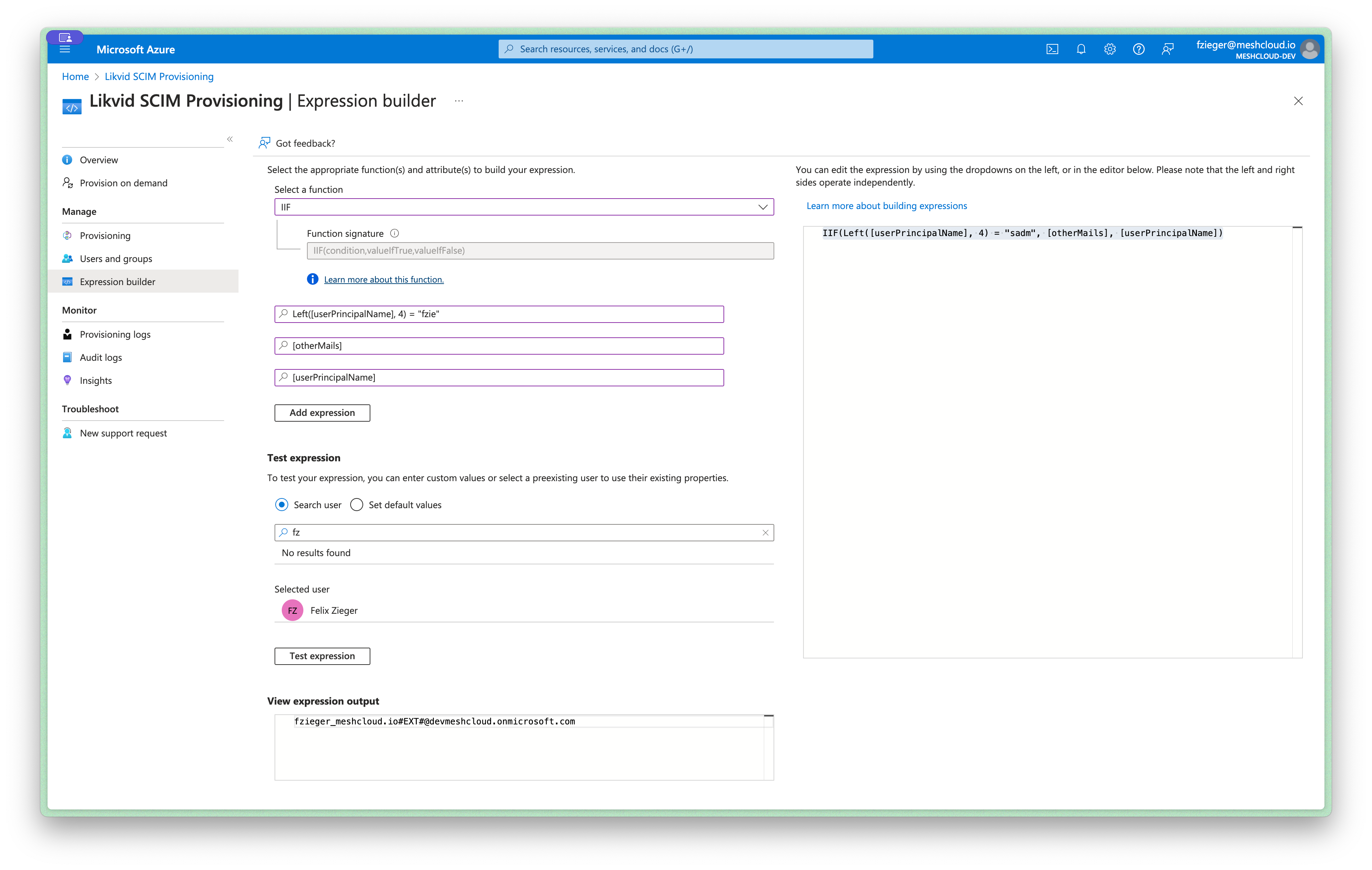Open Learn more about building expressions
This screenshot has width=1372, height=870.
886,206
